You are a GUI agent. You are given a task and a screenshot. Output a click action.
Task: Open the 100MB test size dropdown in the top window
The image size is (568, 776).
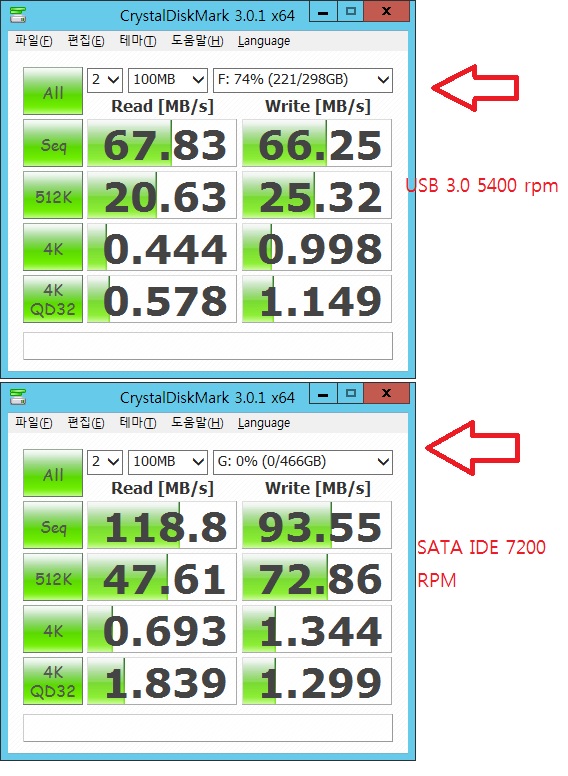[168, 80]
